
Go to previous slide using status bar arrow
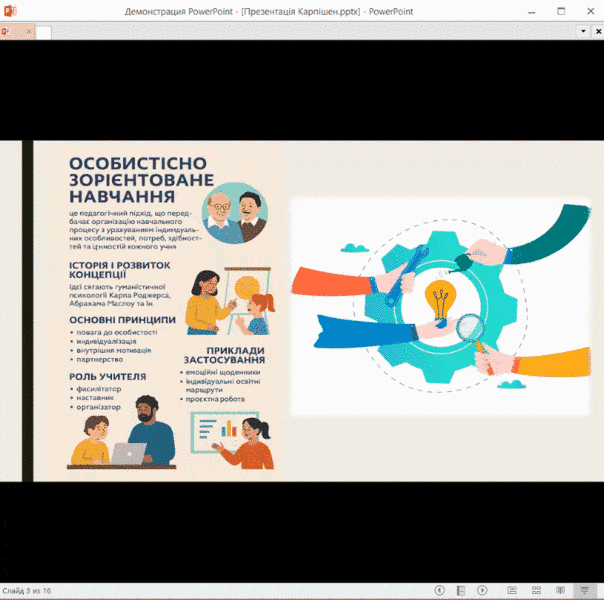coord(440,591)
